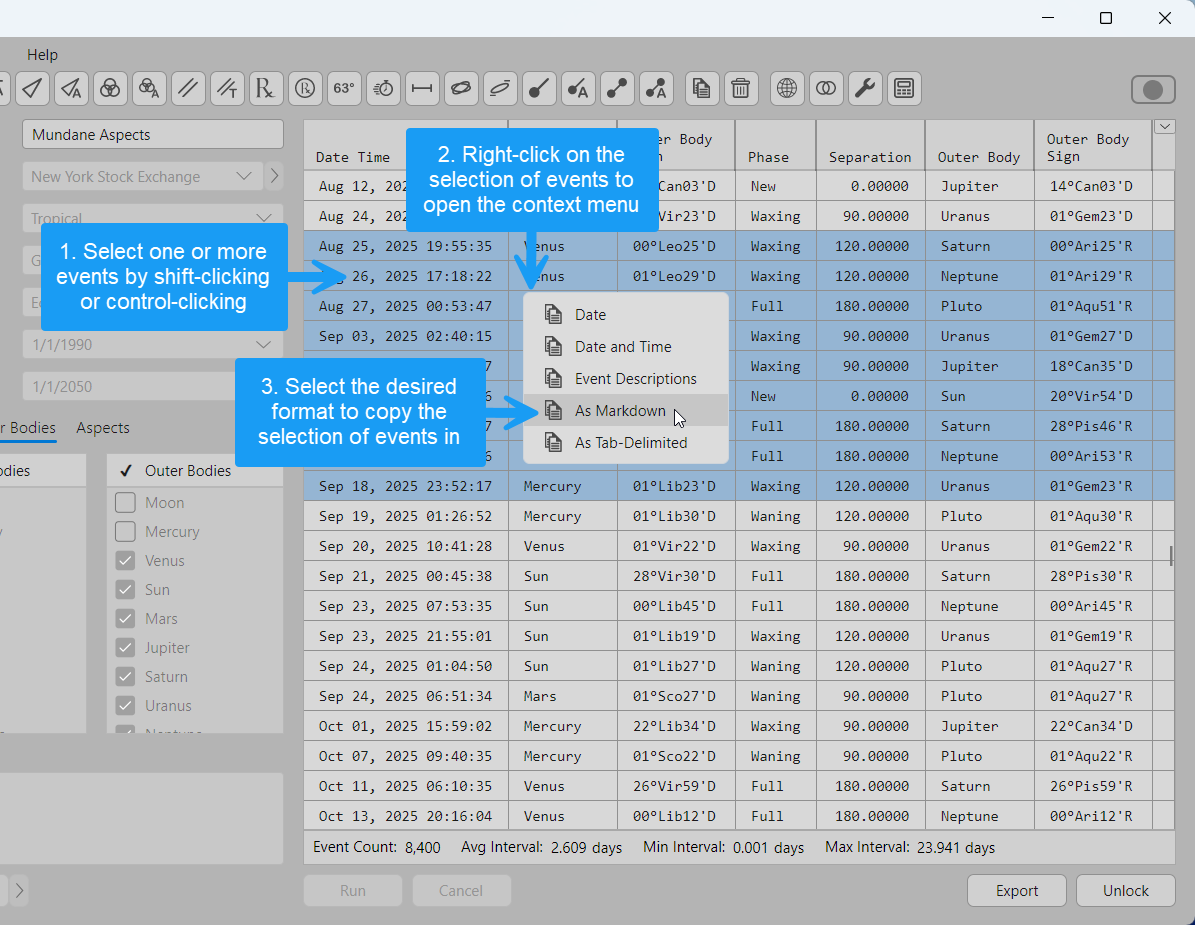Screen dimensions: 1195x925
Task: Open the globe location tool
Action: pyautogui.click(x=787, y=88)
